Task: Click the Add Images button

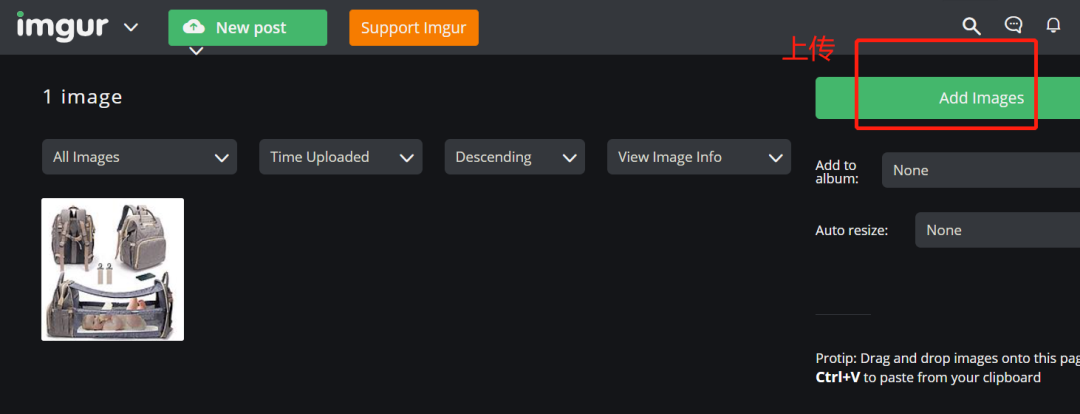Action: coord(948,98)
